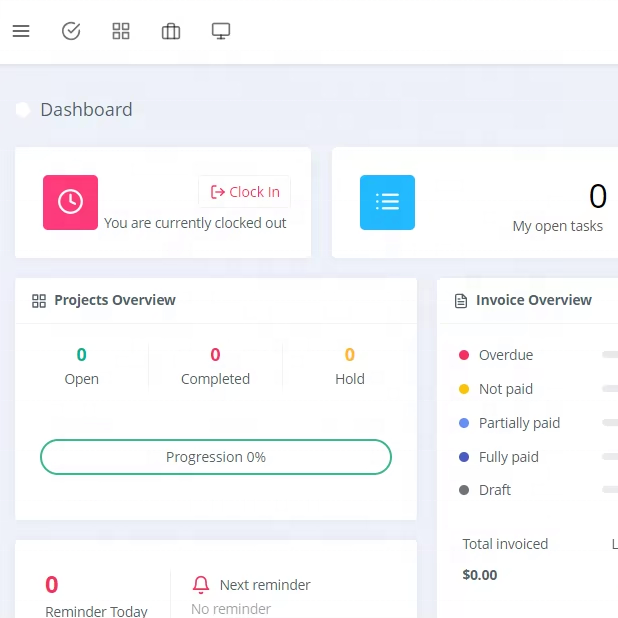
Task: Open the My open tasks widget
Action: 557,226
